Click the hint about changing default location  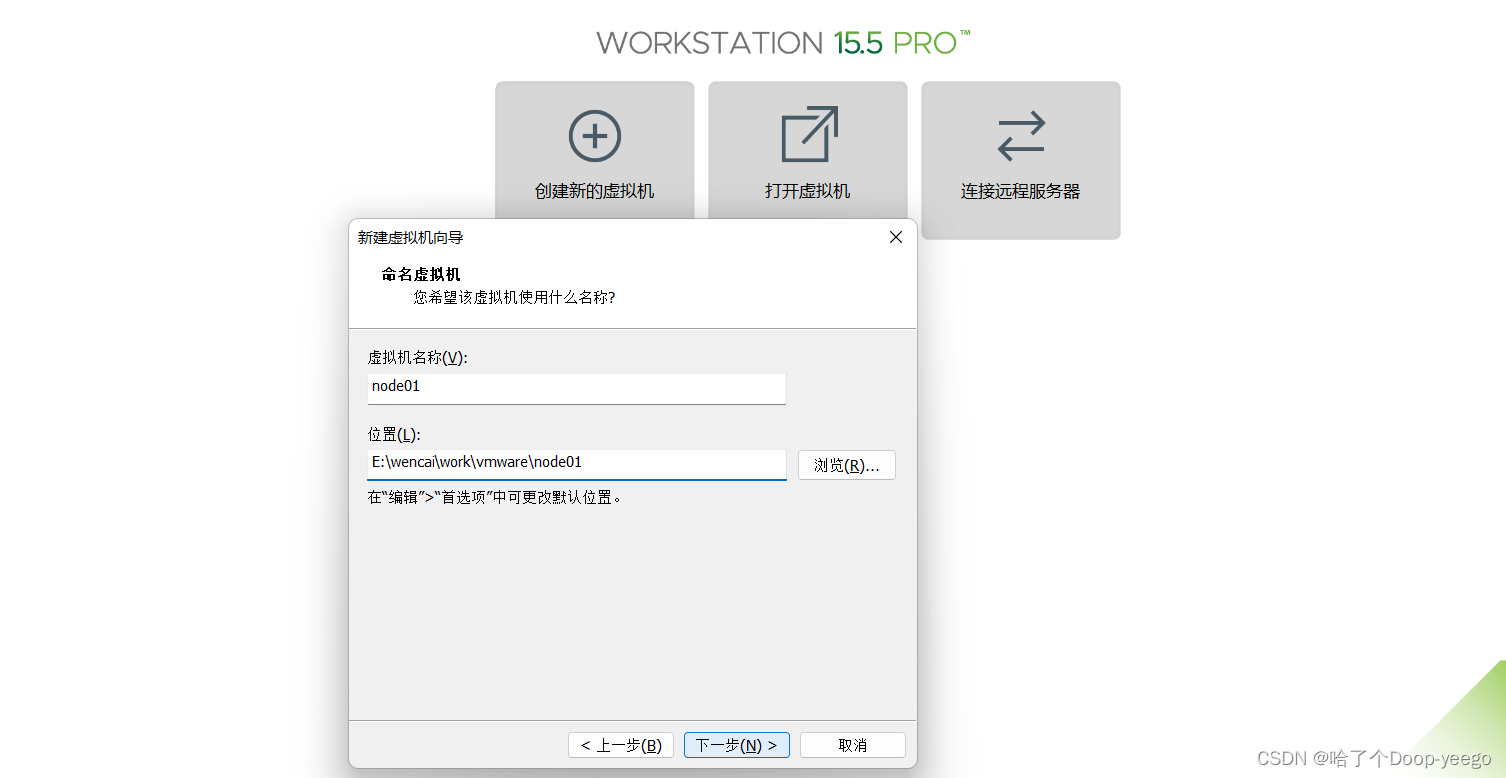pyautogui.click(x=495, y=497)
